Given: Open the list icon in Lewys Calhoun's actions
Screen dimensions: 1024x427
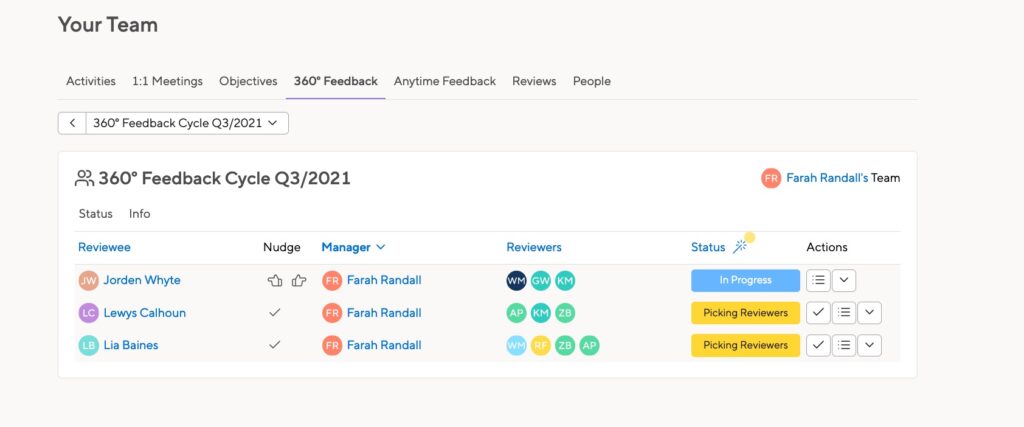Looking at the screenshot, I should [844, 313].
